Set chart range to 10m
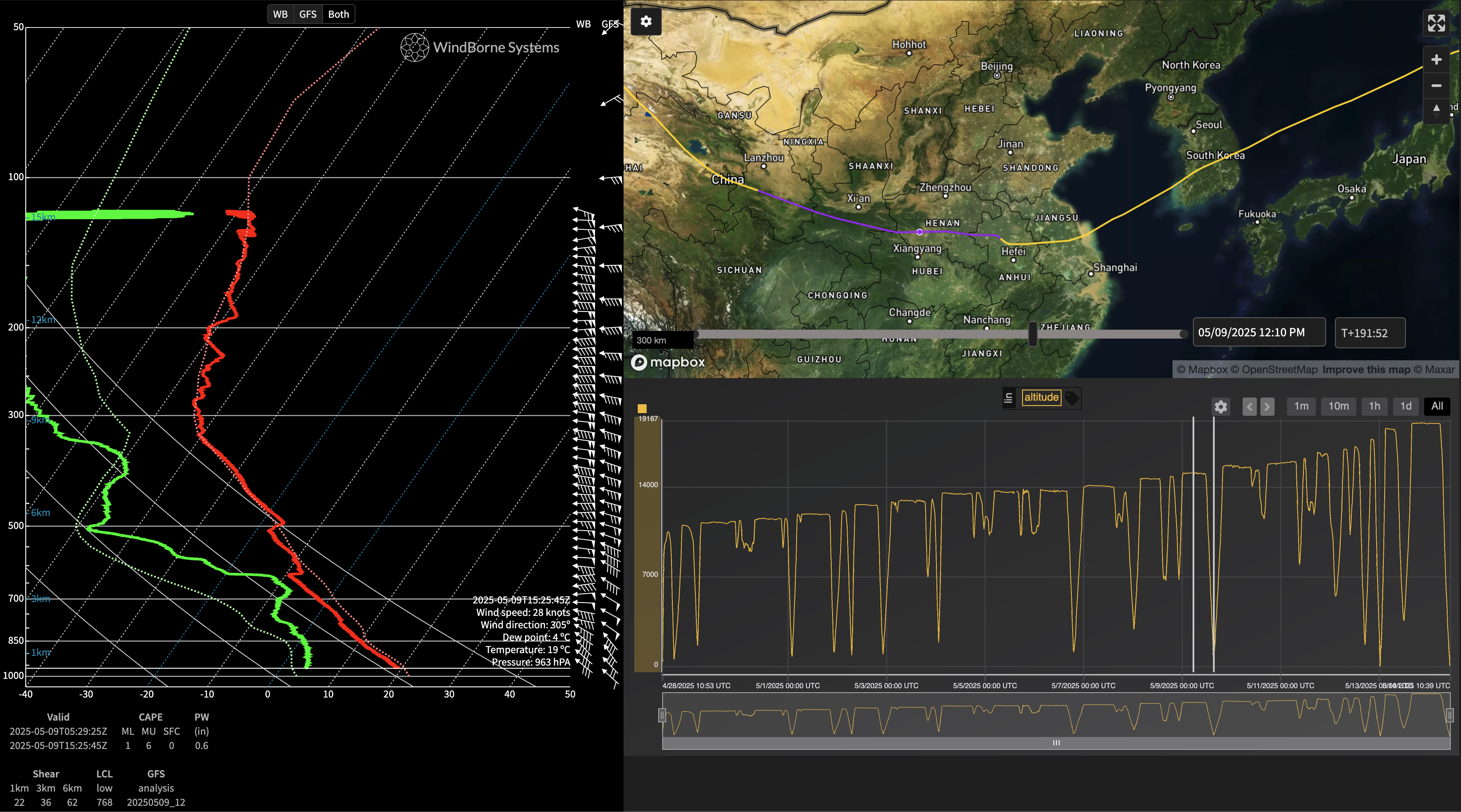 click(x=1339, y=406)
